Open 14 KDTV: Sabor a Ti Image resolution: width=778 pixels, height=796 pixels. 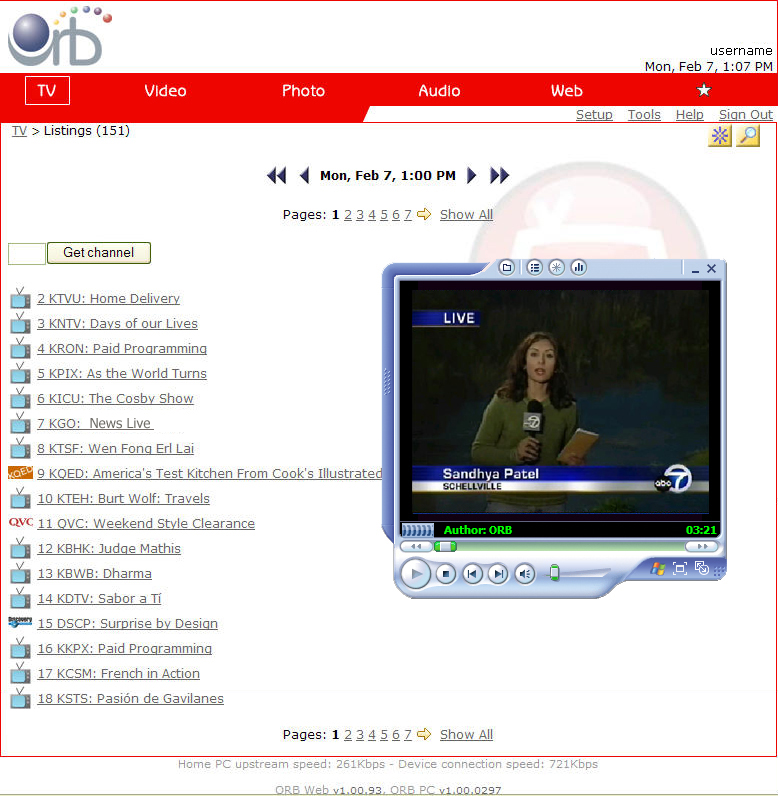click(x=99, y=599)
